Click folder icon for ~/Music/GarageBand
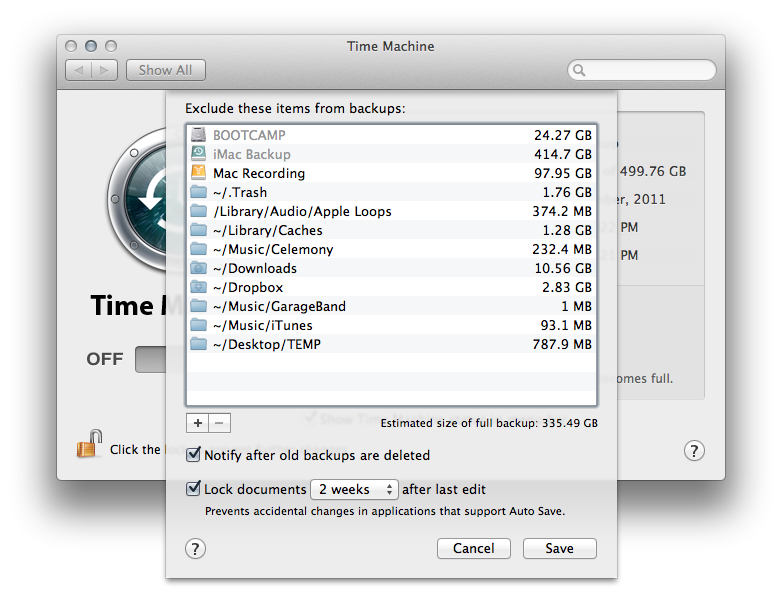Viewport: 782px width, 589px height. point(198,306)
